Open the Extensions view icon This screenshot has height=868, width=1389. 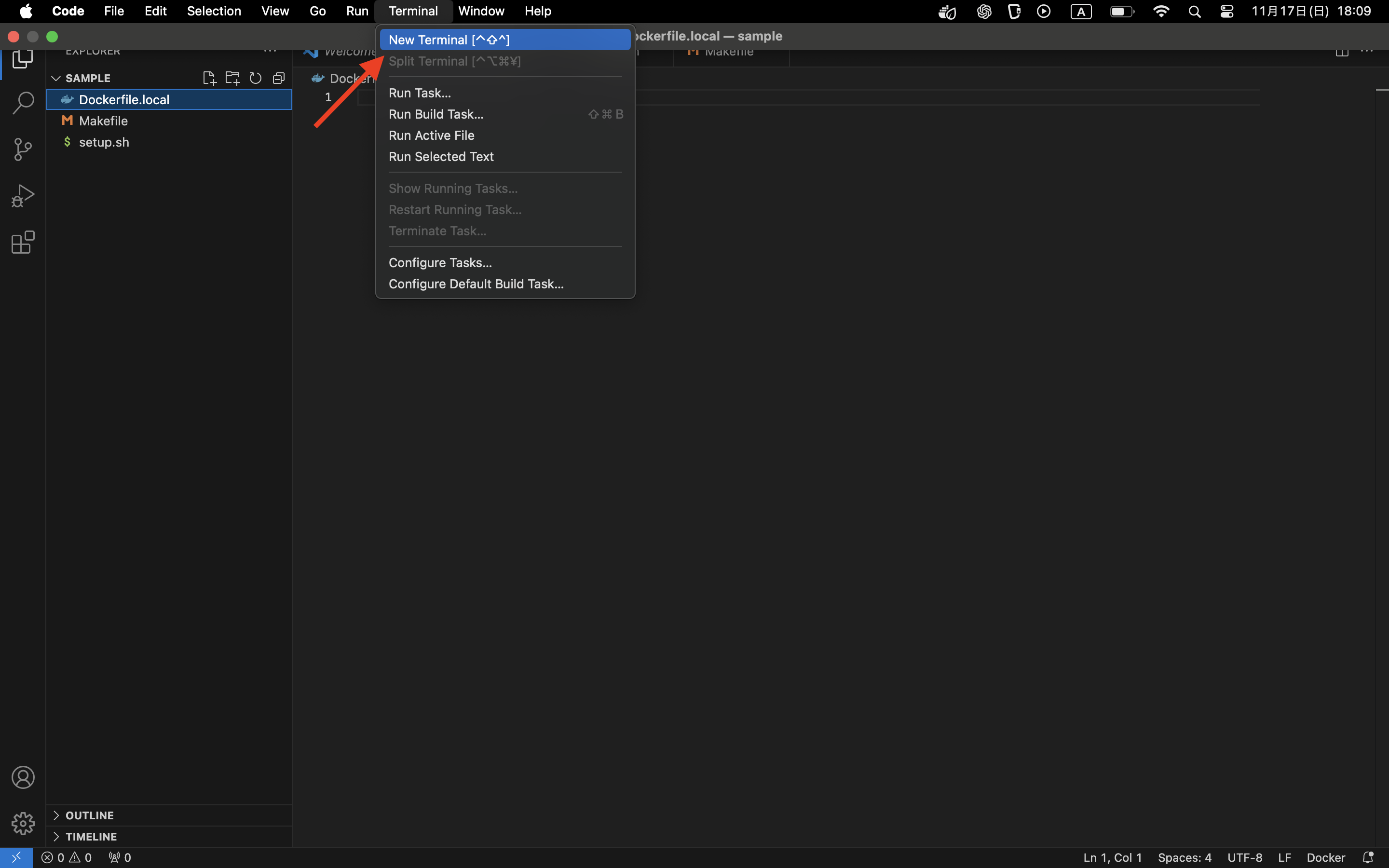(23, 242)
